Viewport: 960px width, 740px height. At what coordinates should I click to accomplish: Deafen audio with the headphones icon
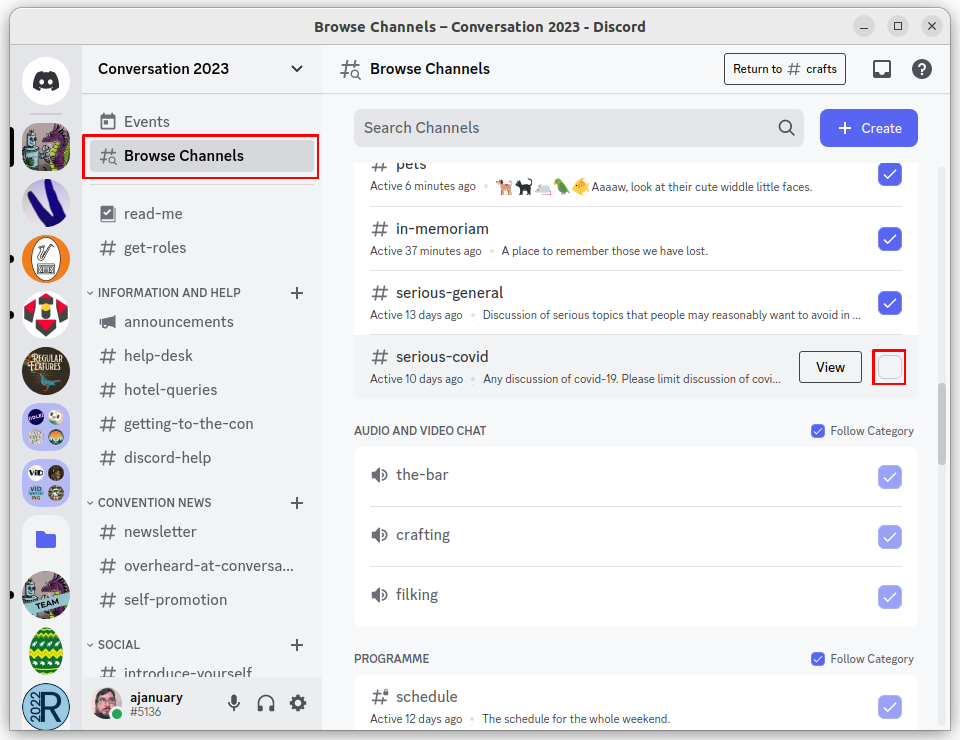[x=266, y=703]
